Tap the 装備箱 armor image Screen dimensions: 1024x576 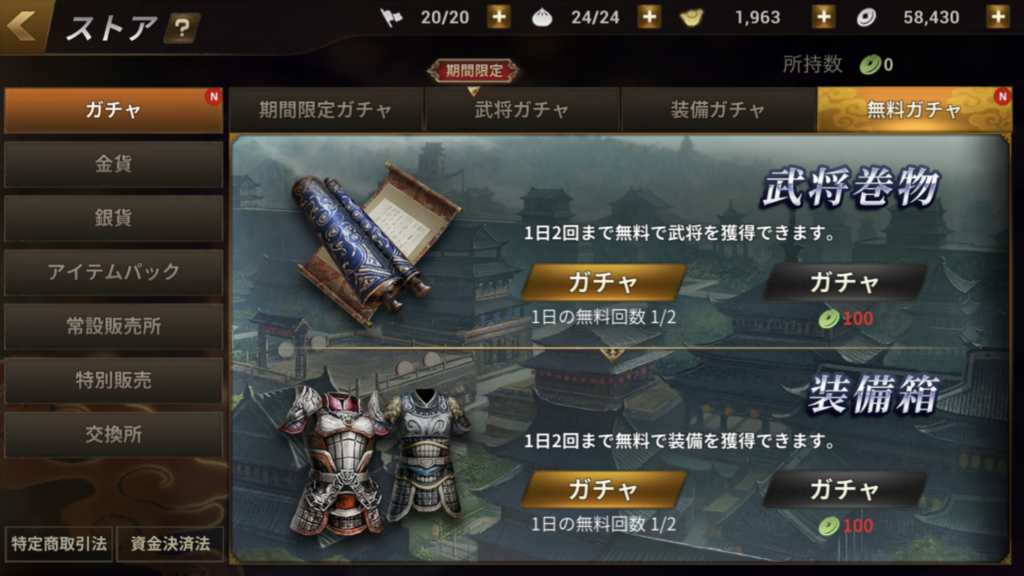point(374,457)
